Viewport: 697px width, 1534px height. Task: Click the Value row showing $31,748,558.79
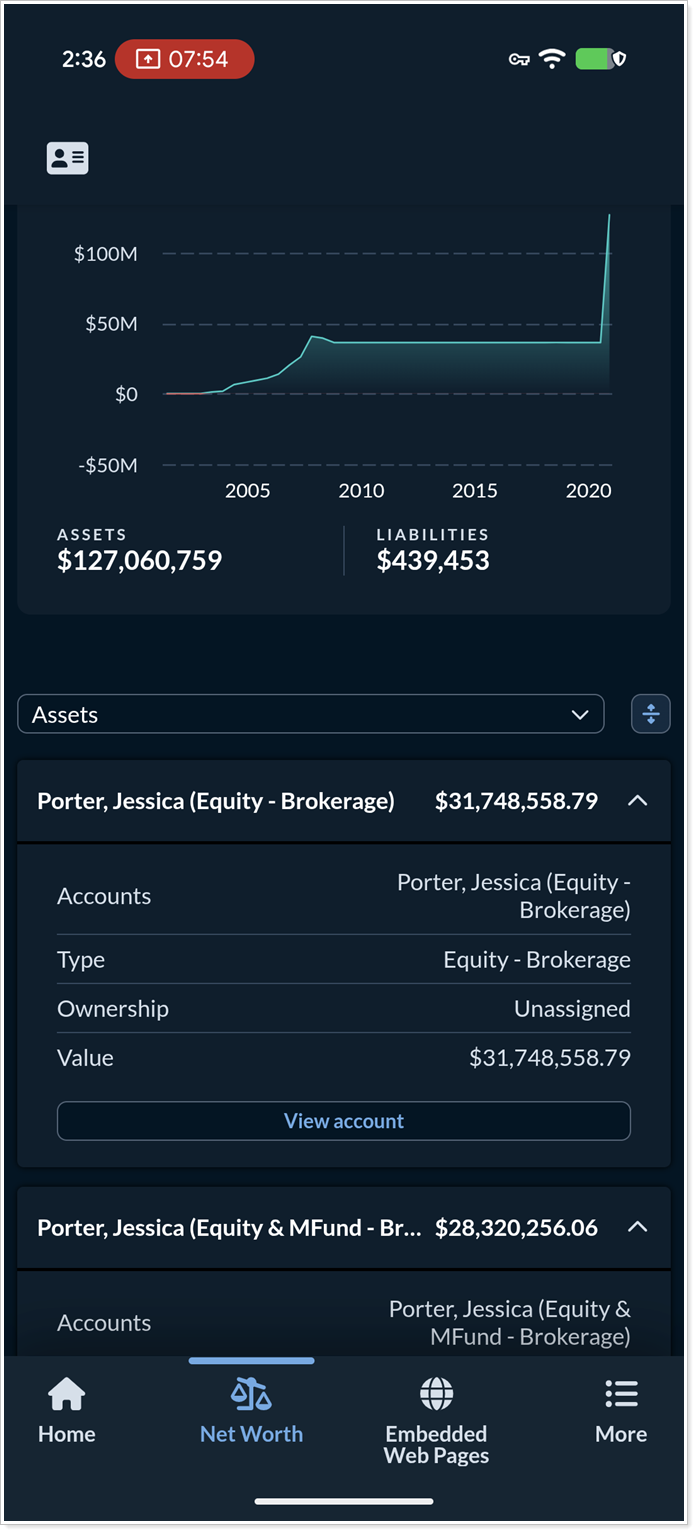tap(344, 1058)
